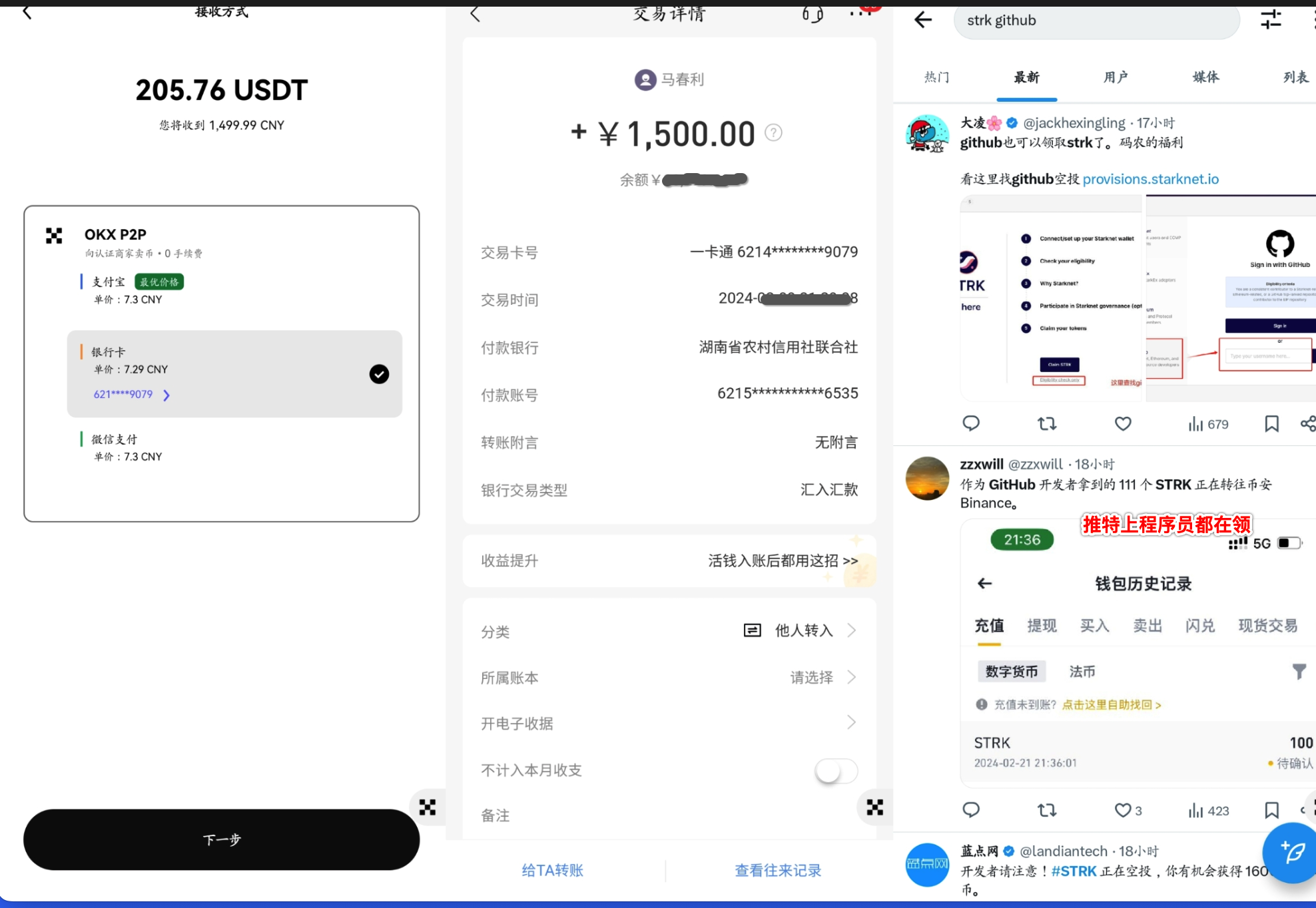This screenshot has width=1316, height=908.
Task: Click the help question mark beside ¥1,500.00
Action: tap(773, 133)
